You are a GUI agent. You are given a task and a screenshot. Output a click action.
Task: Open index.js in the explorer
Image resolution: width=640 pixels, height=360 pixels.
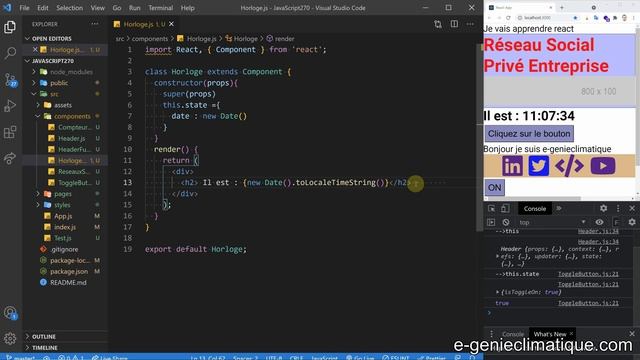pos(65,227)
